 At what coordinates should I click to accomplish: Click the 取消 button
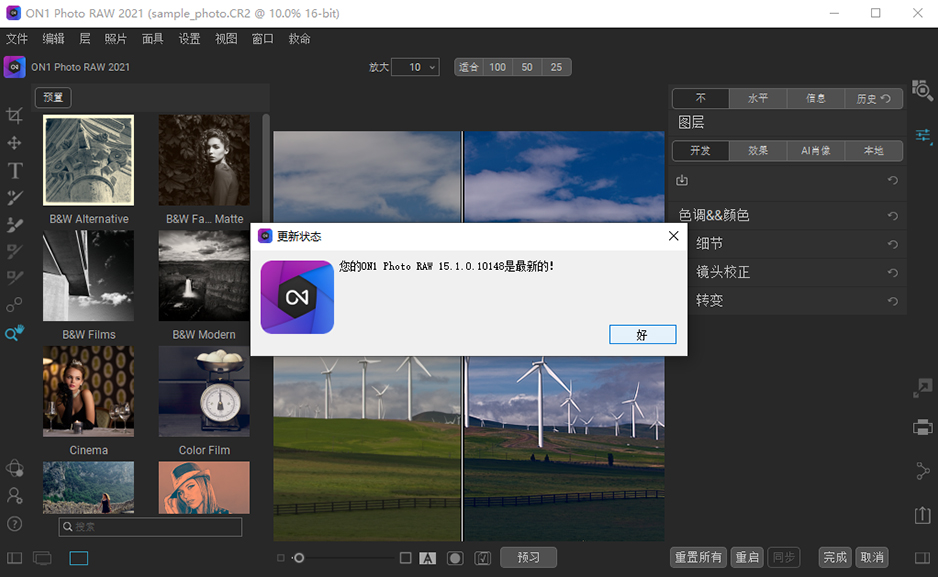tap(872, 557)
